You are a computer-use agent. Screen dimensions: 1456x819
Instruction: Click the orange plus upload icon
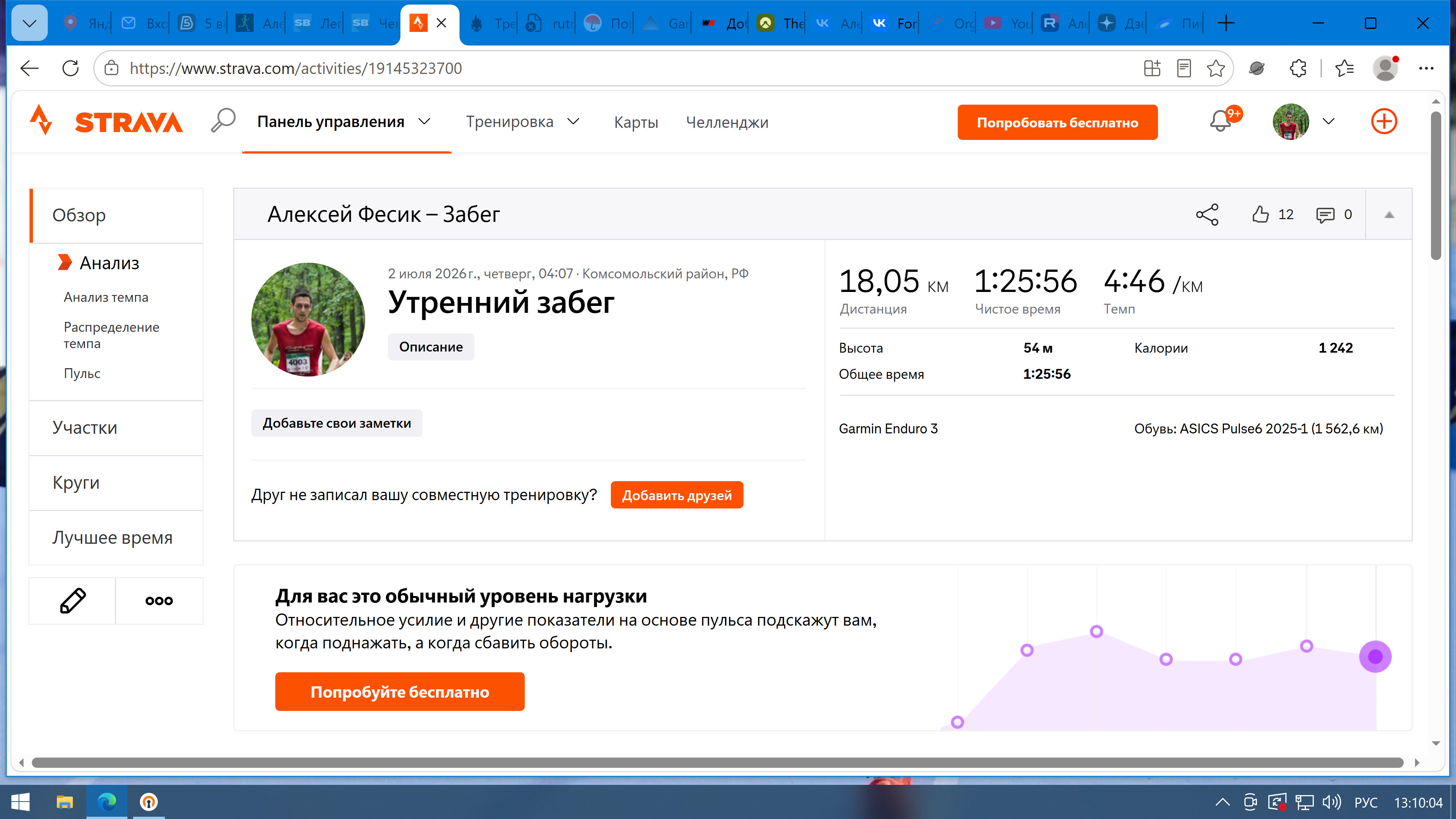pyautogui.click(x=1384, y=121)
